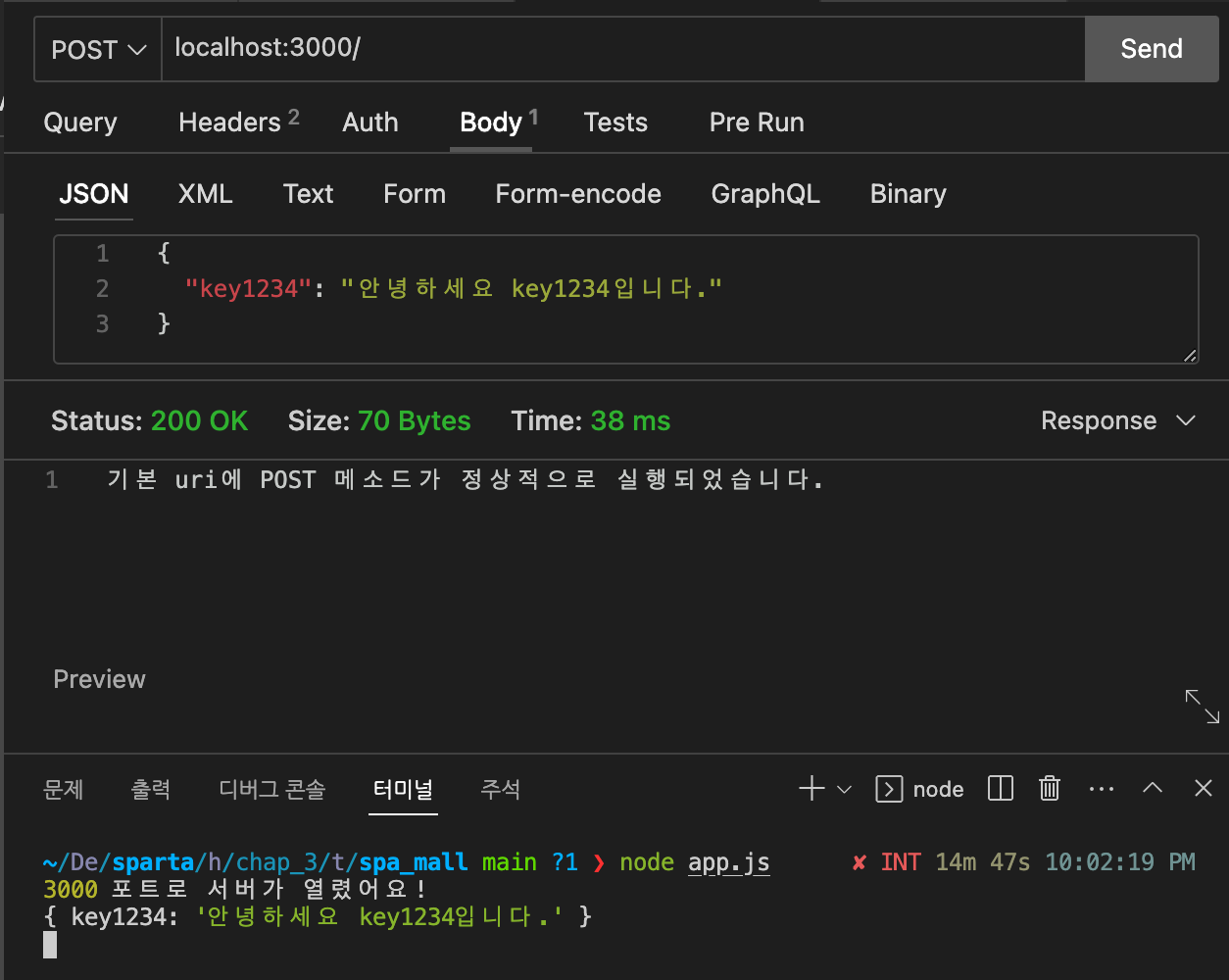Open the Headers tab

[238, 122]
